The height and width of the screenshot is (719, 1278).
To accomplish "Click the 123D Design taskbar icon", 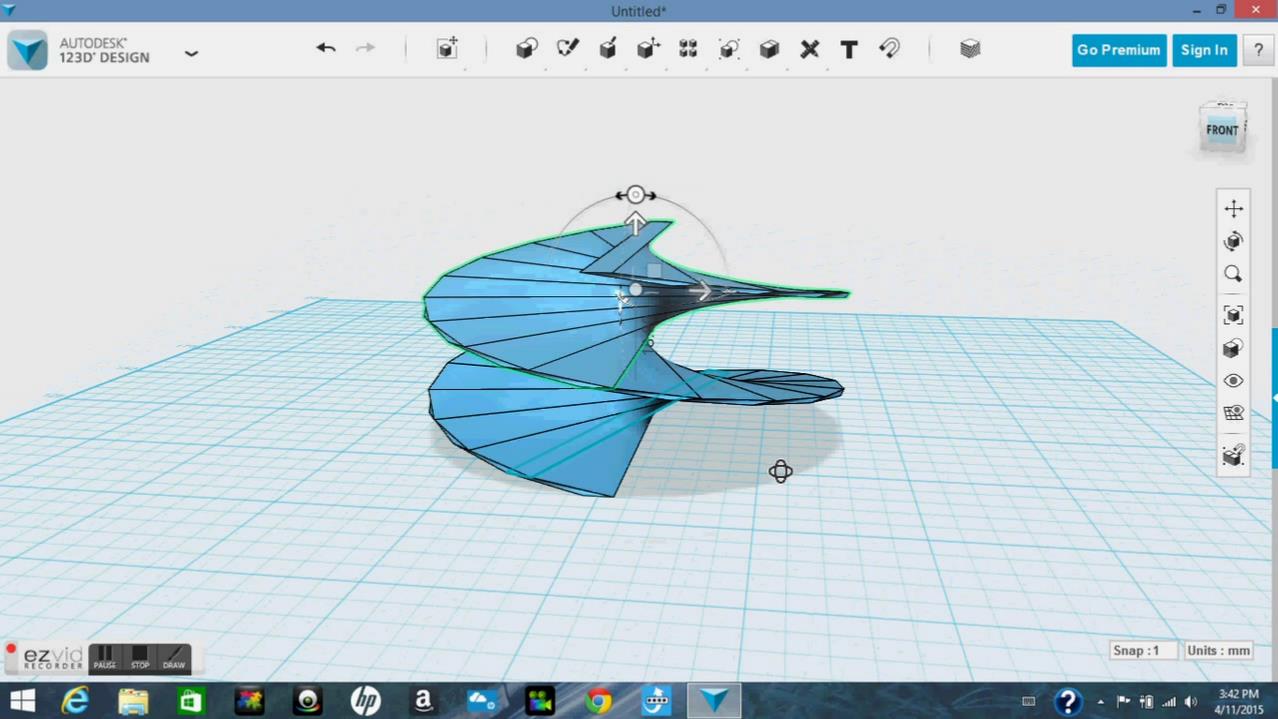I will tap(714, 701).
